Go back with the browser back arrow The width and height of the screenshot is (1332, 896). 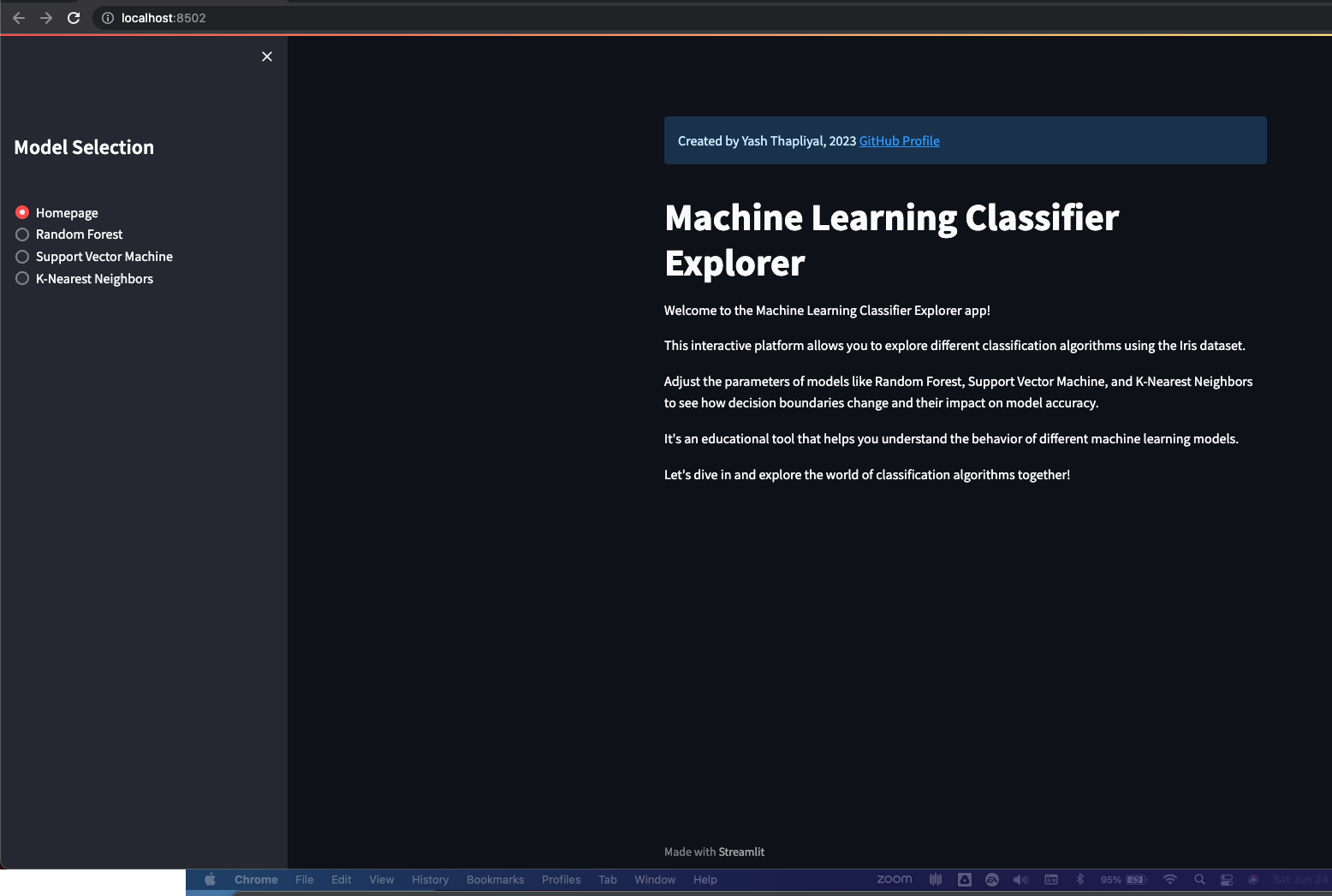(x=19, y=18)
